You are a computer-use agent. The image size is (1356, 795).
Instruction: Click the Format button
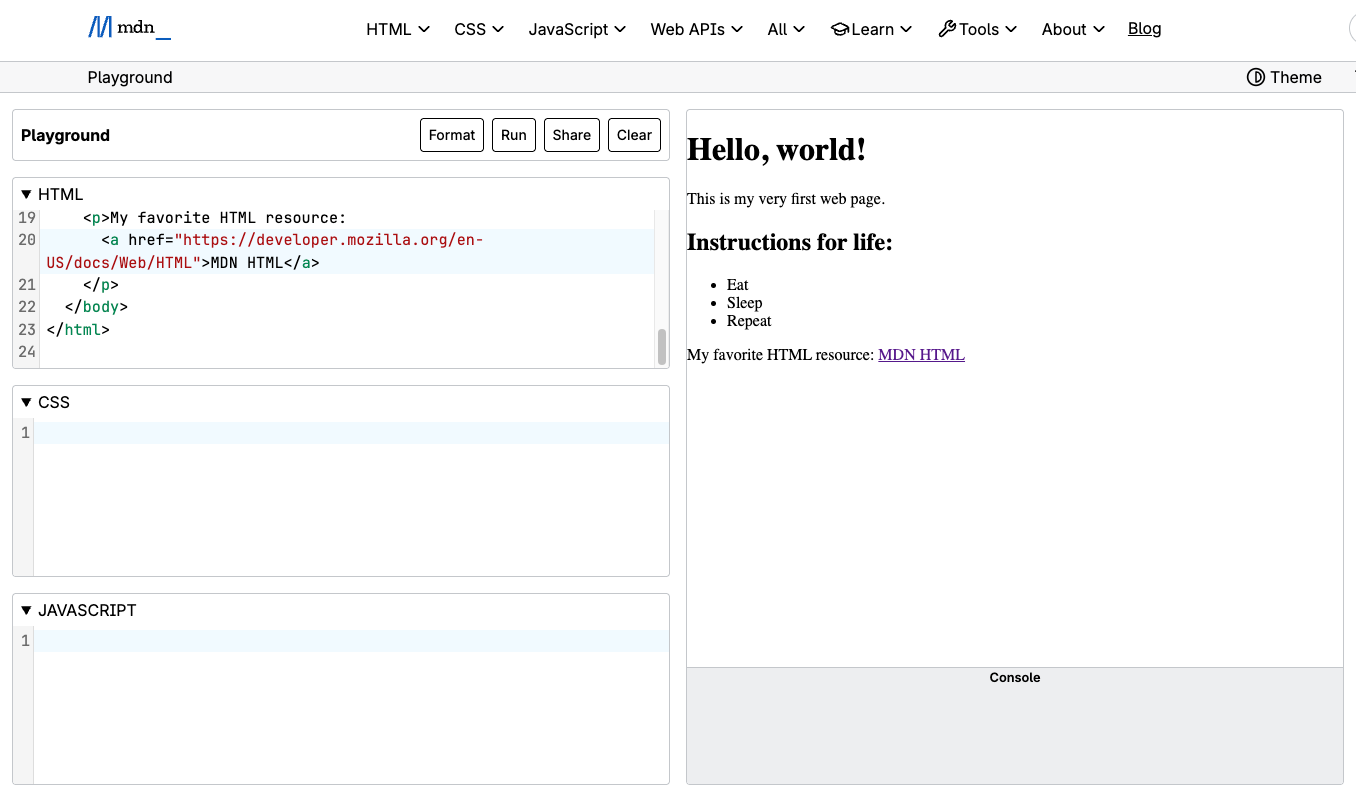[x=452, y=135]
